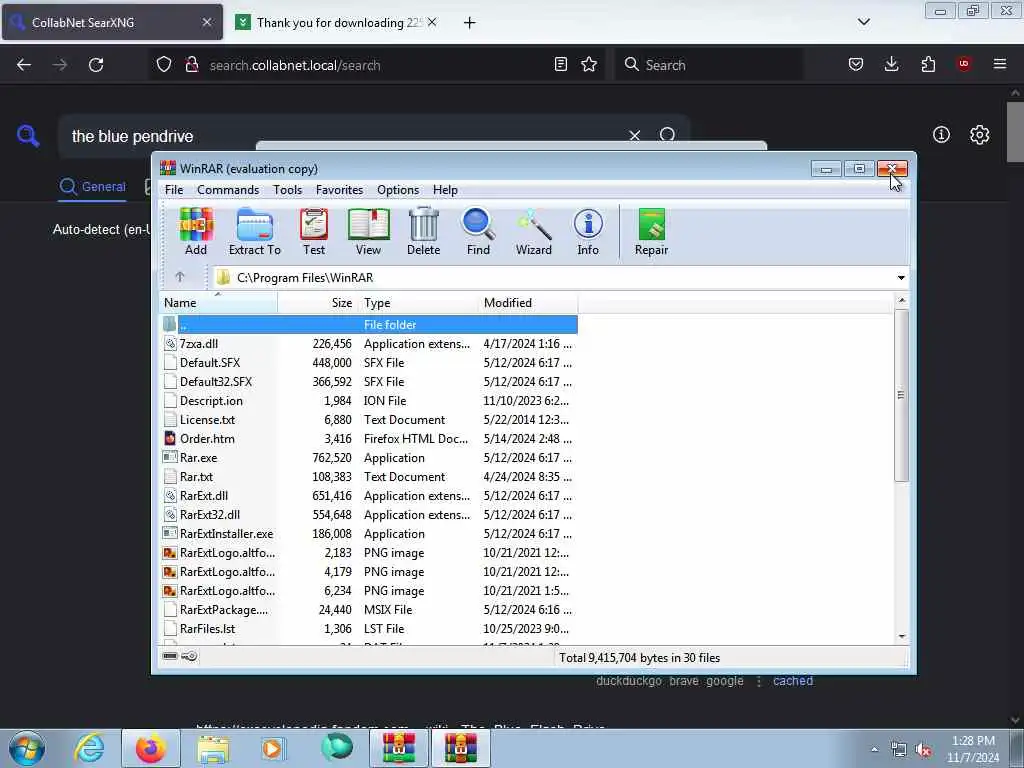Show hidden system tray icons

click(x=874, y=749)
